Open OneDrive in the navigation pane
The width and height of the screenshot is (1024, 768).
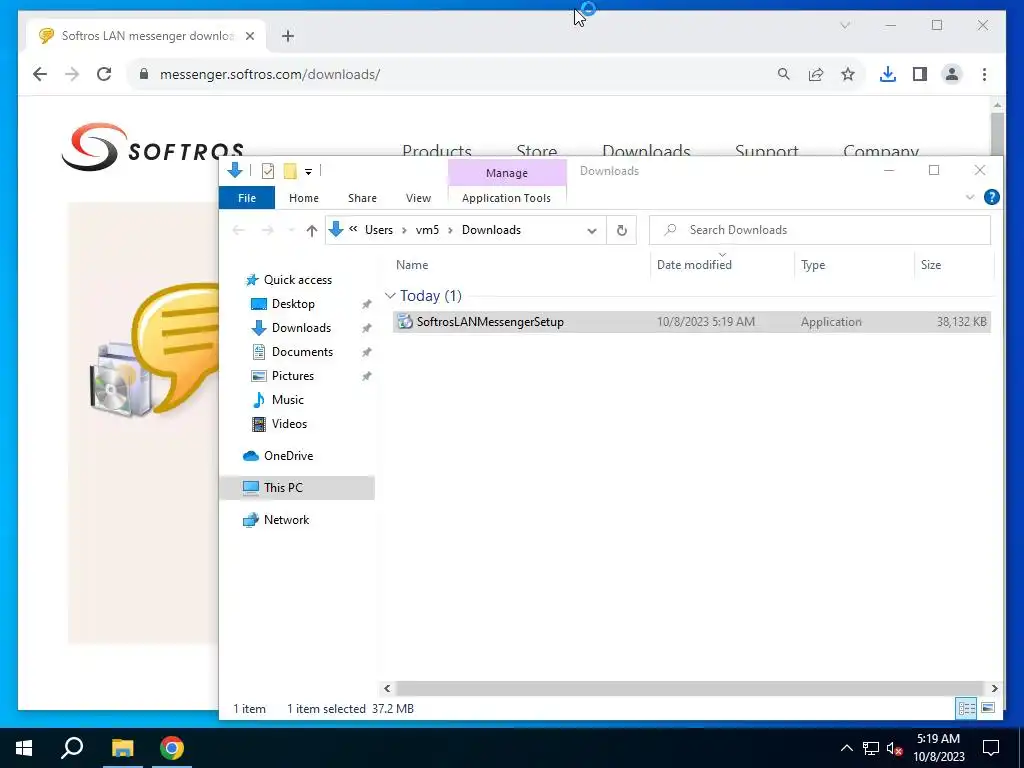[288, 456]
